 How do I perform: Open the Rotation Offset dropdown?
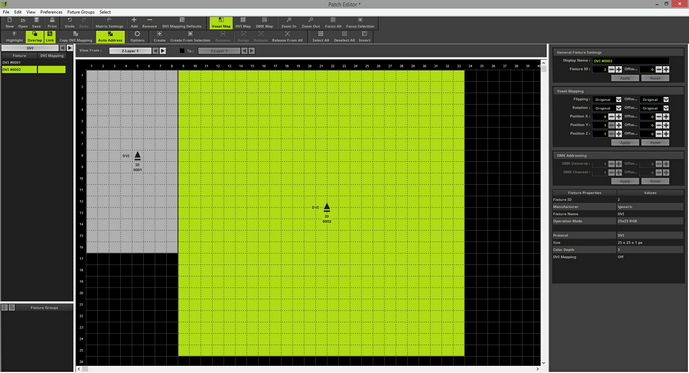coord(654,108)
